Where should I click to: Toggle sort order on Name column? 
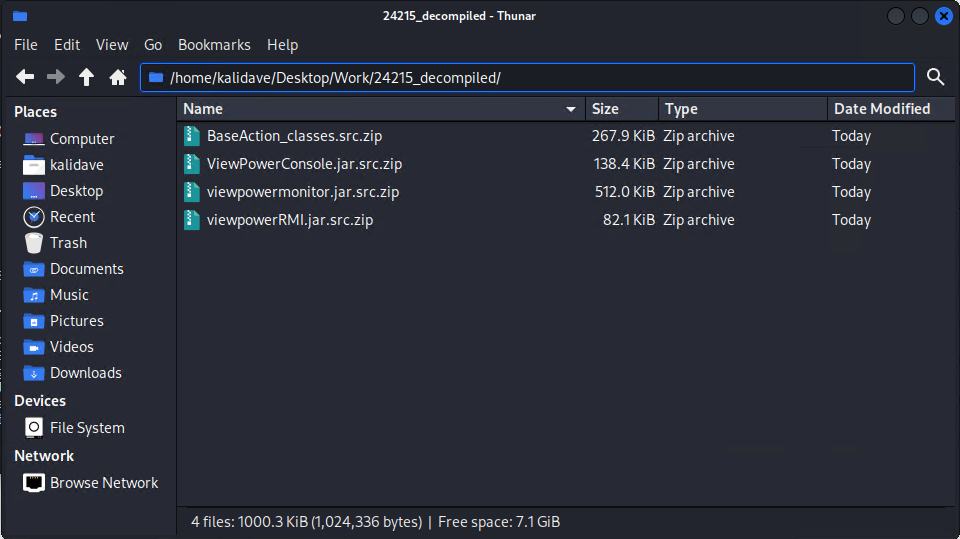[380, 109]
